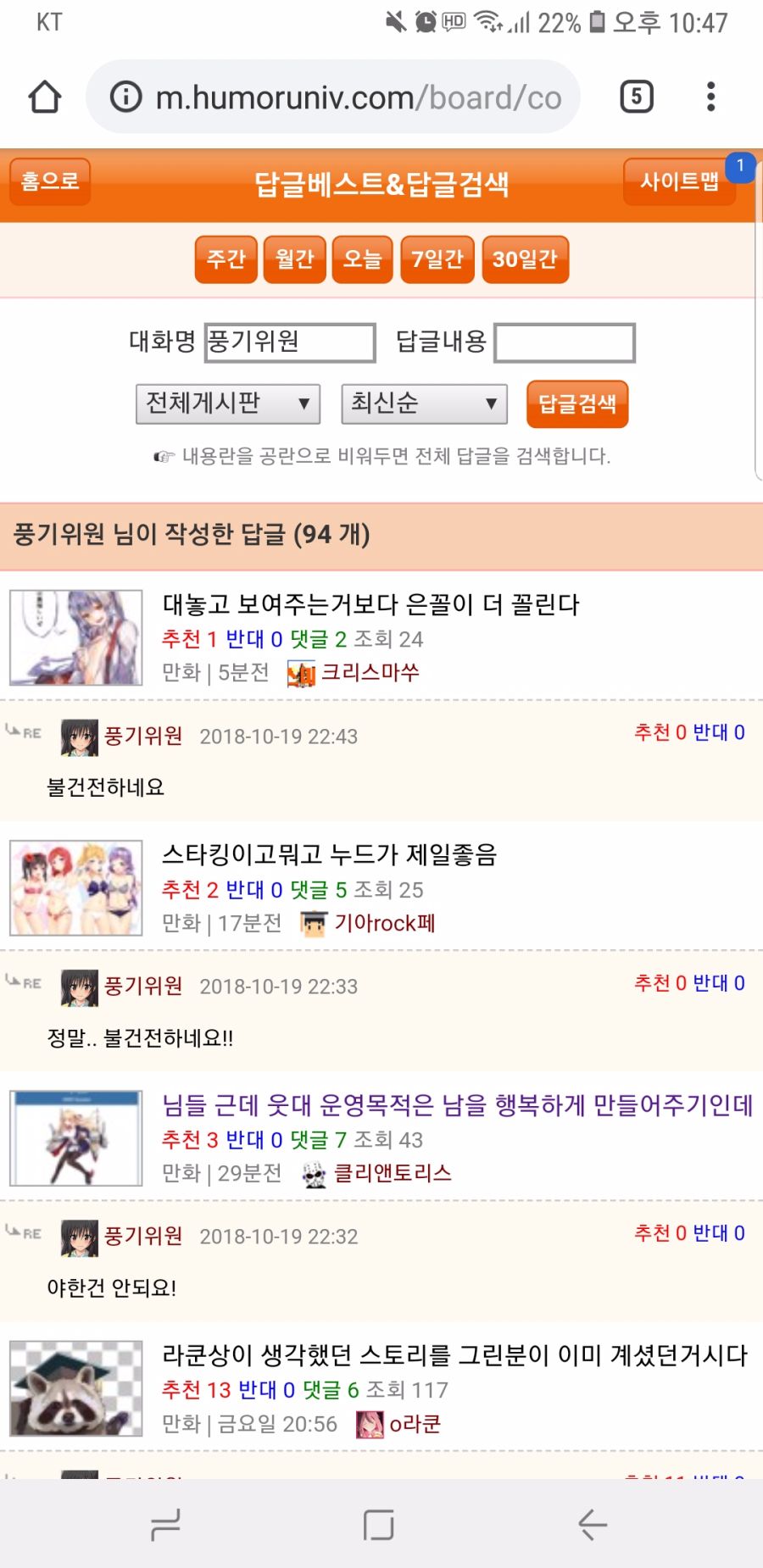This screenshot has width=763, height=1568.
Task: Switch to the 오늘 tab
Action: (x=362, y=259)
